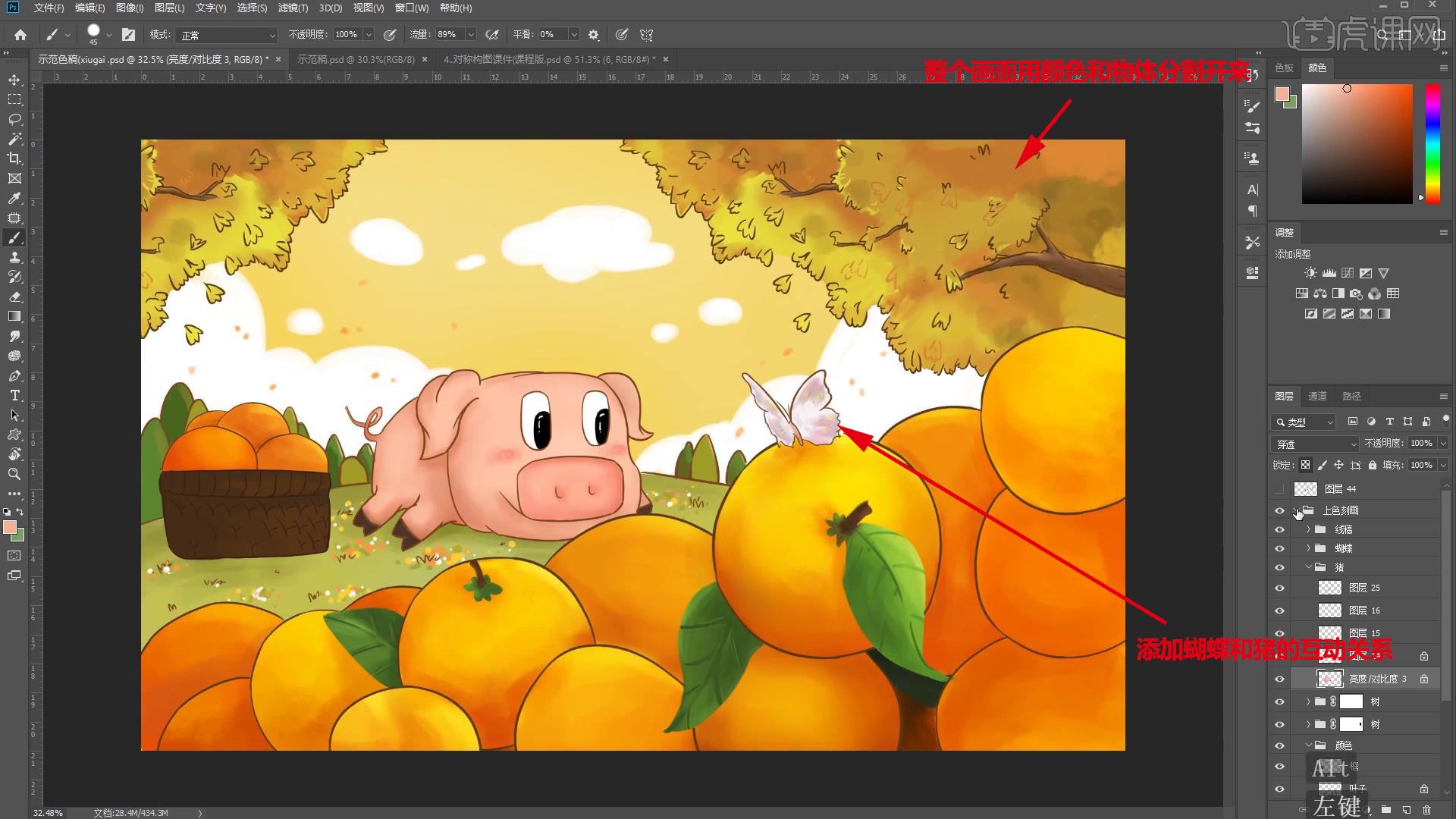Select the History Brush tool
This screenshot has width=1456, height=819.
(14, 277)
